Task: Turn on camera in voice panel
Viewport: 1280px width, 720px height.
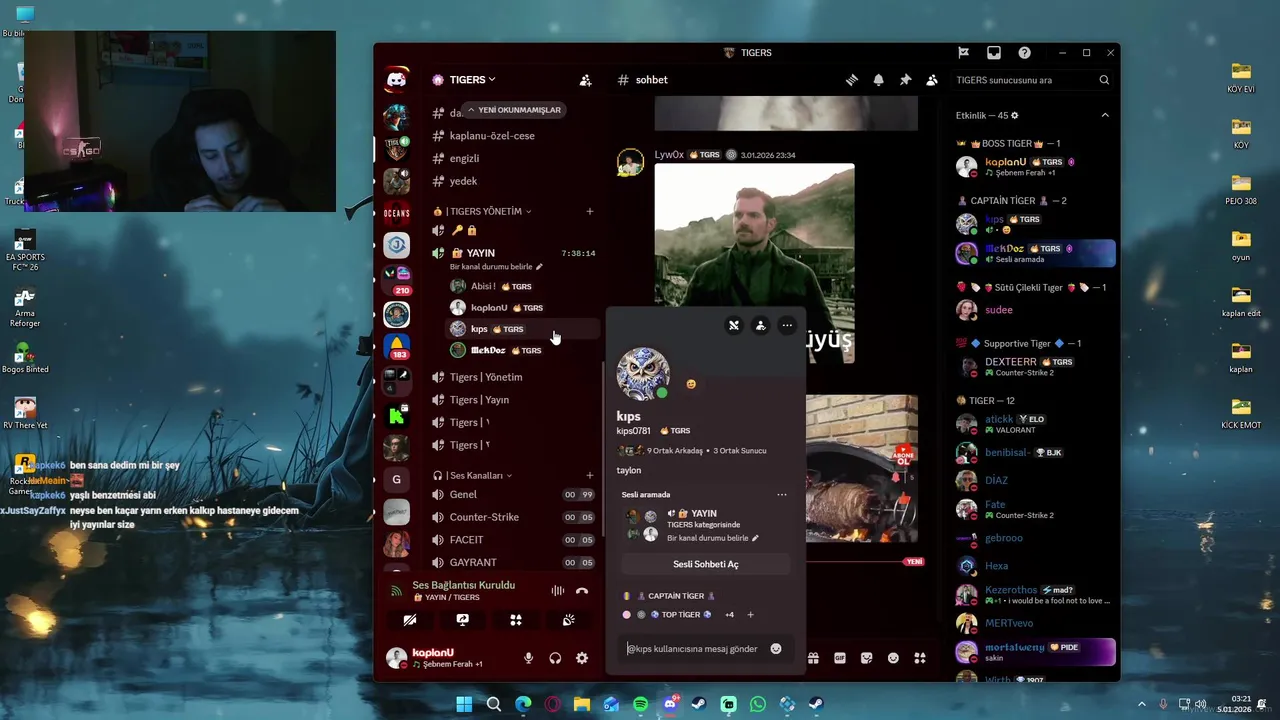Action: (410, 620)
